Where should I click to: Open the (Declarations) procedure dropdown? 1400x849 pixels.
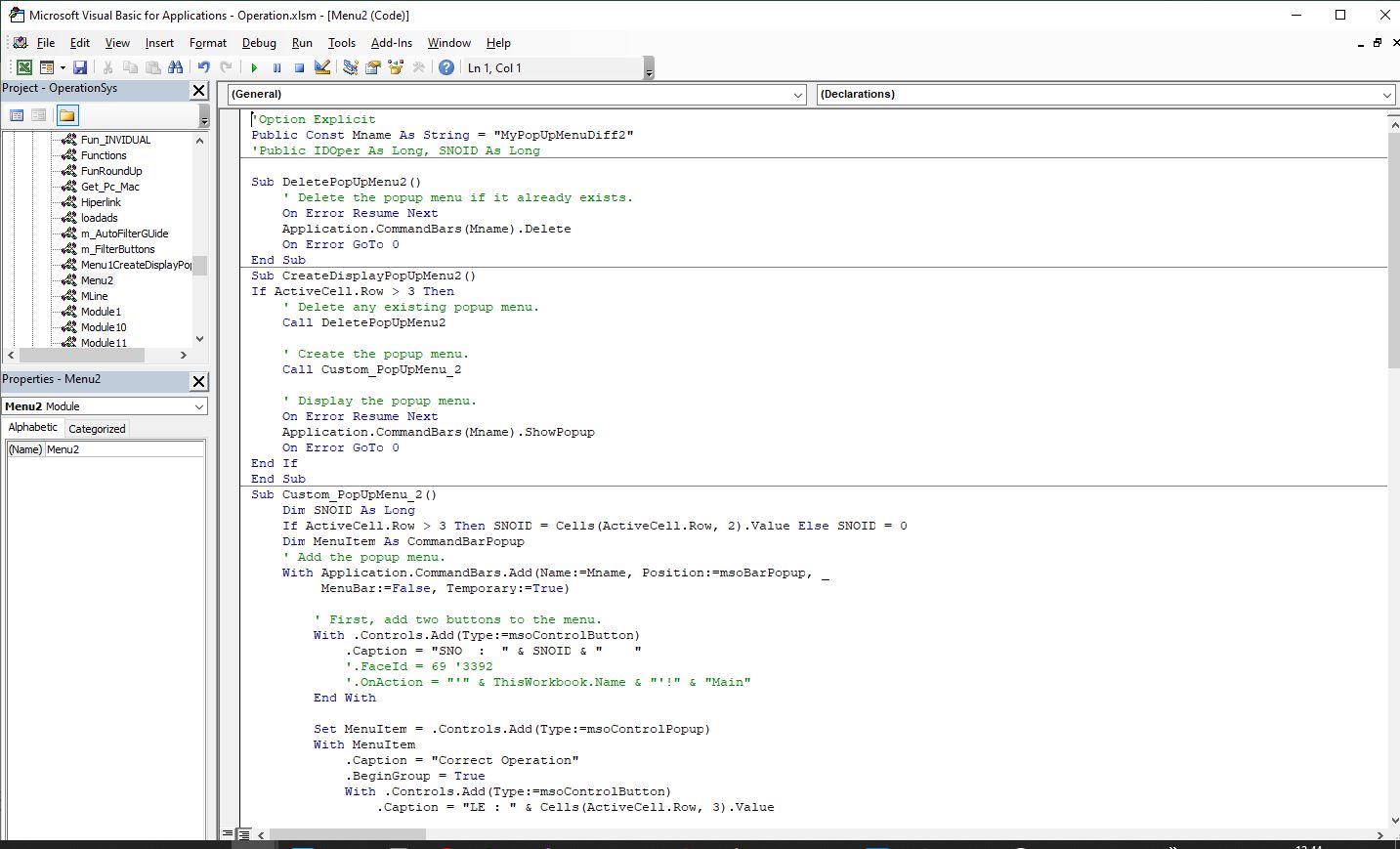(1386, 95)
